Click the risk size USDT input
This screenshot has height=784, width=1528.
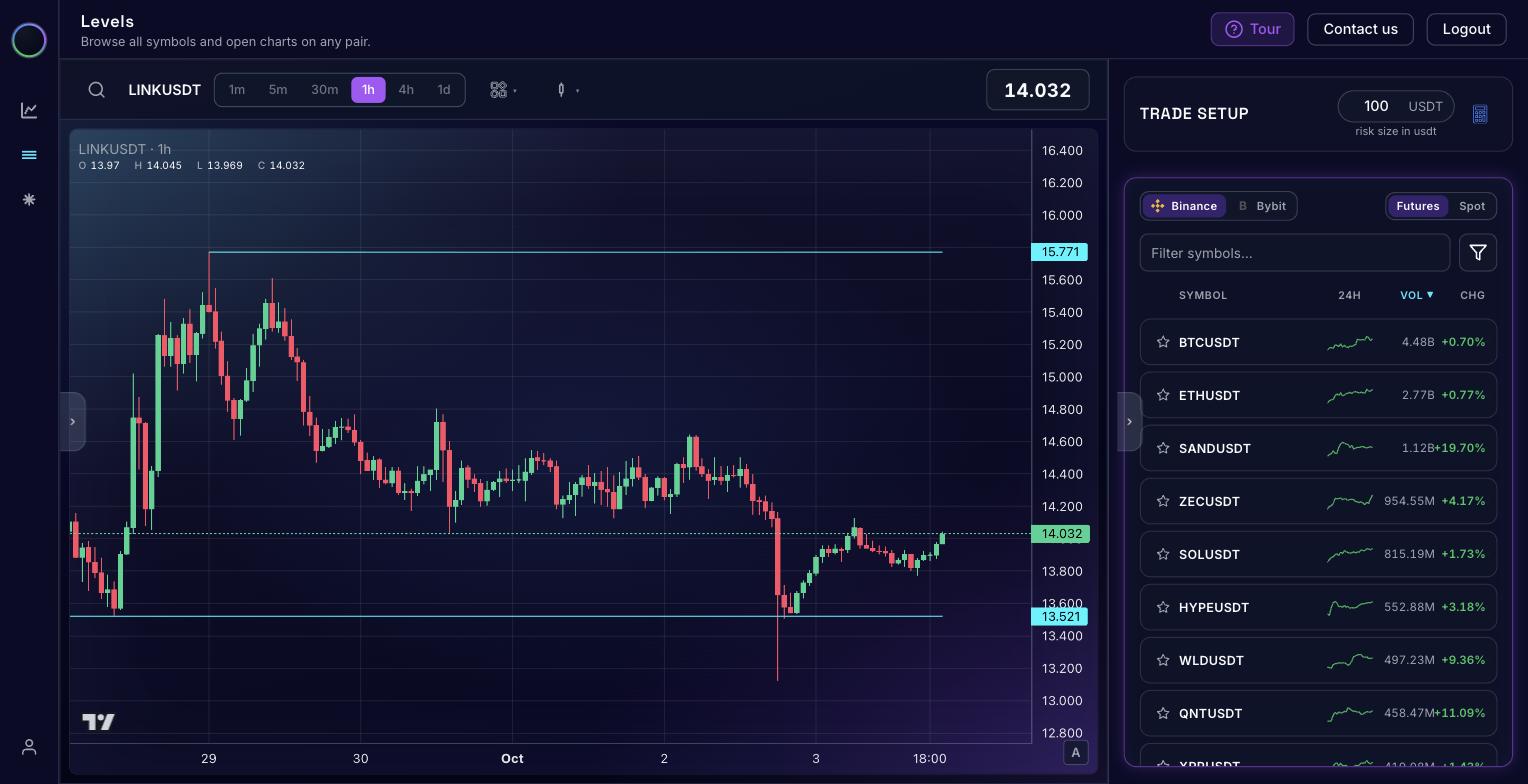1396,106
